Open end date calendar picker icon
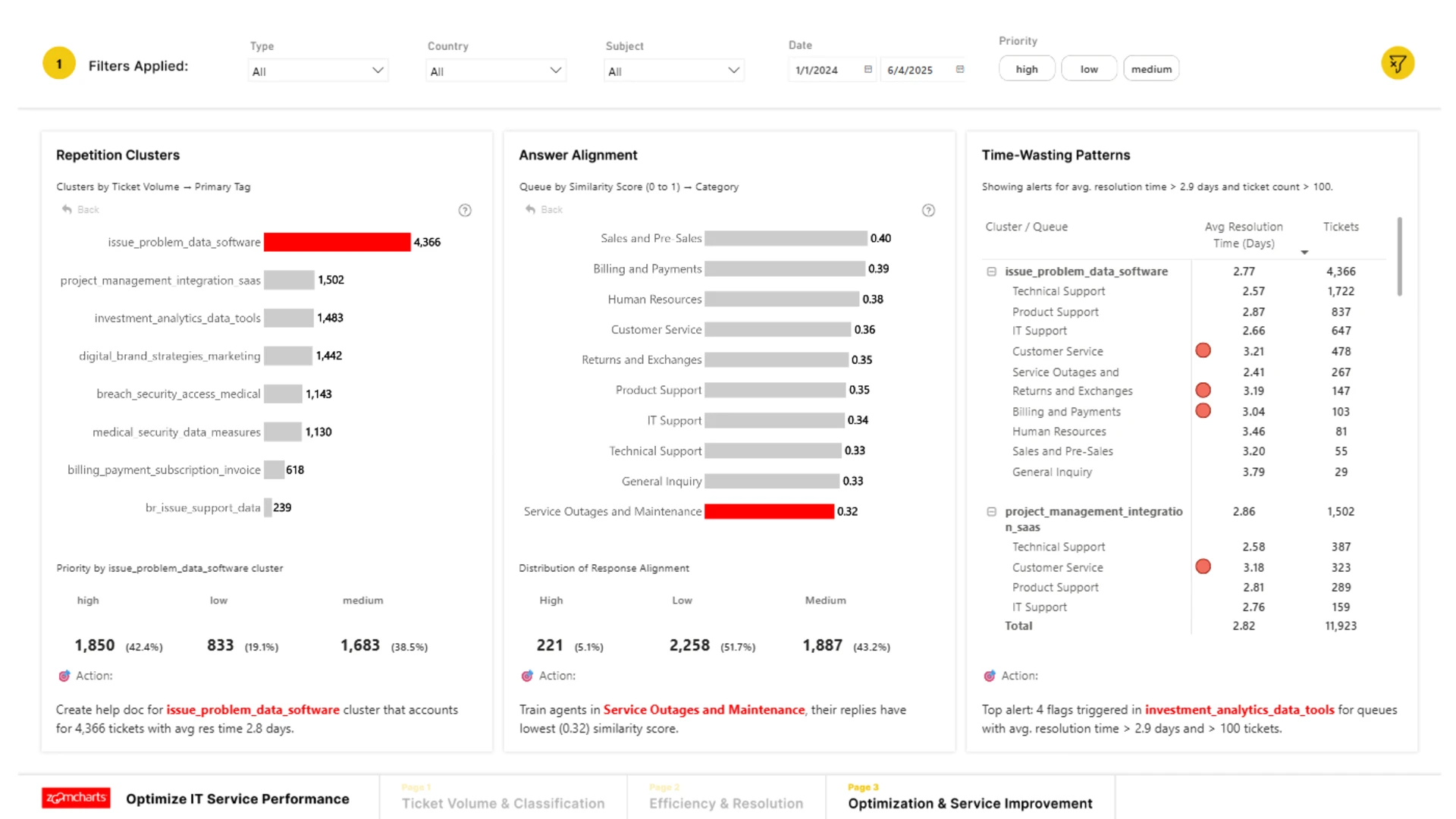 pos(960,70)
